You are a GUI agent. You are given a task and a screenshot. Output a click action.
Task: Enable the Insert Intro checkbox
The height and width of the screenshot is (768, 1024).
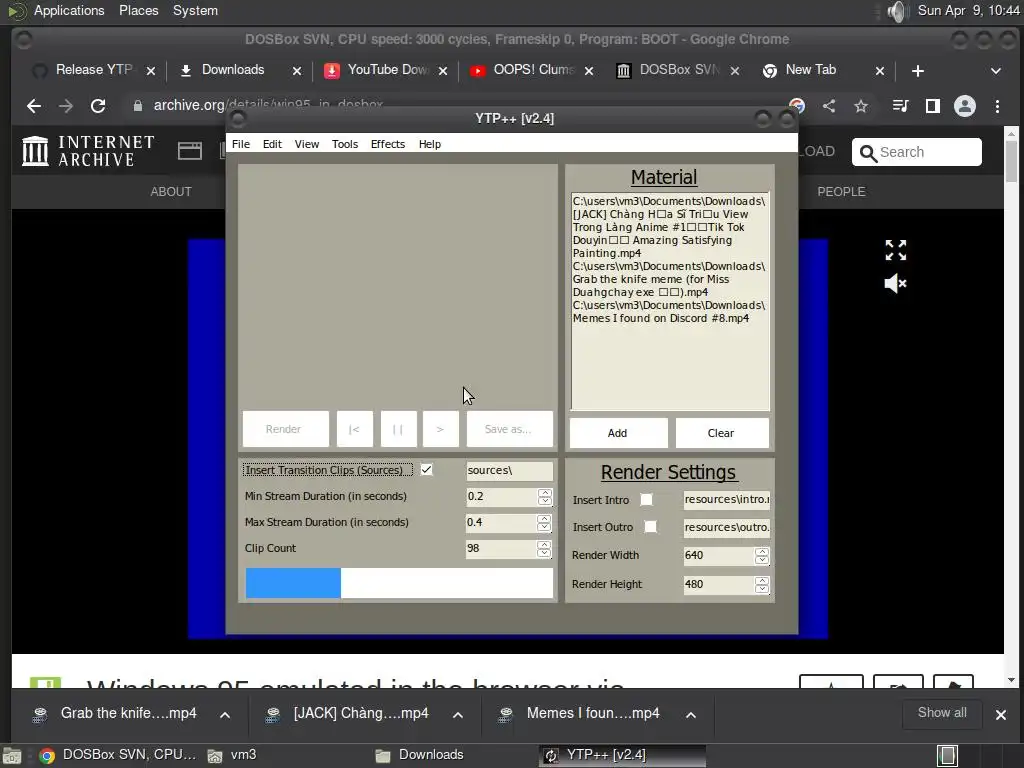[x=646, y=500]
